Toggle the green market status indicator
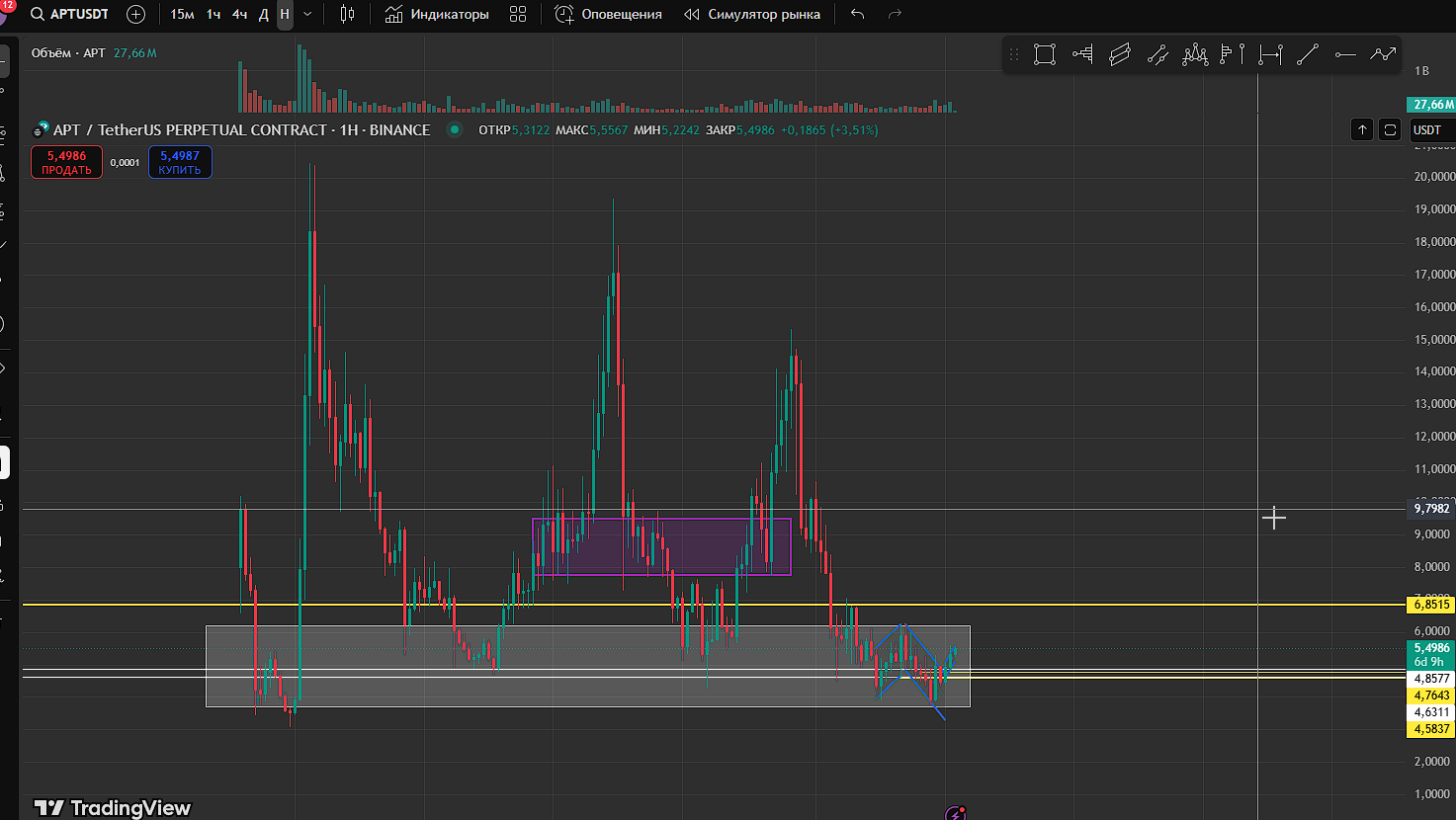This screenshot has height=820, width=1456. click(x=455, y=129)
